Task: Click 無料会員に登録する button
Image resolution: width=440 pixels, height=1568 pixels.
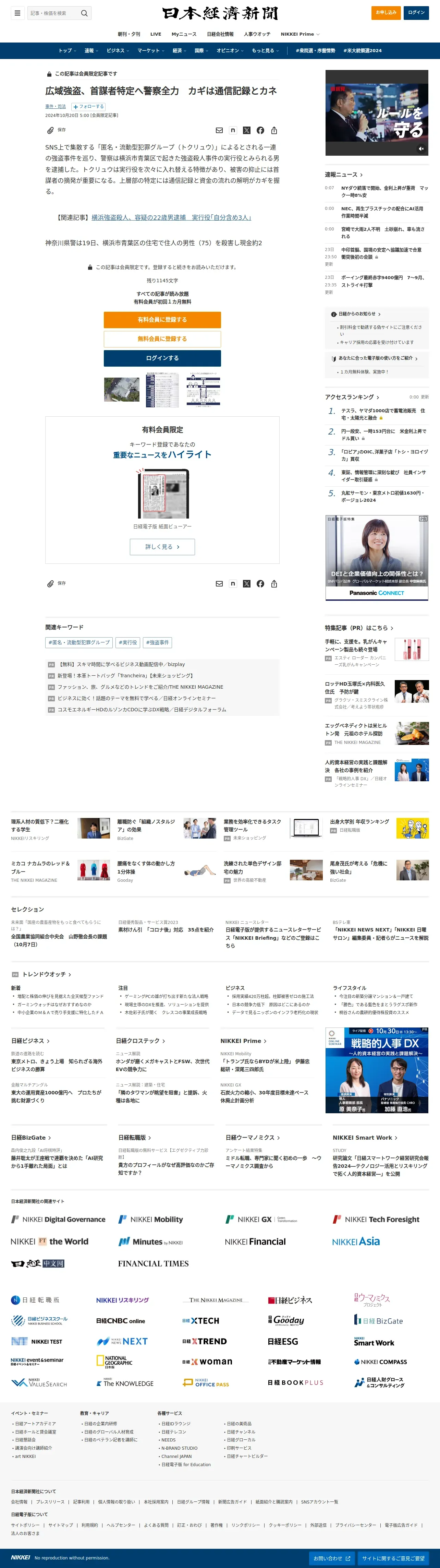Action: (x=162, y=339)
